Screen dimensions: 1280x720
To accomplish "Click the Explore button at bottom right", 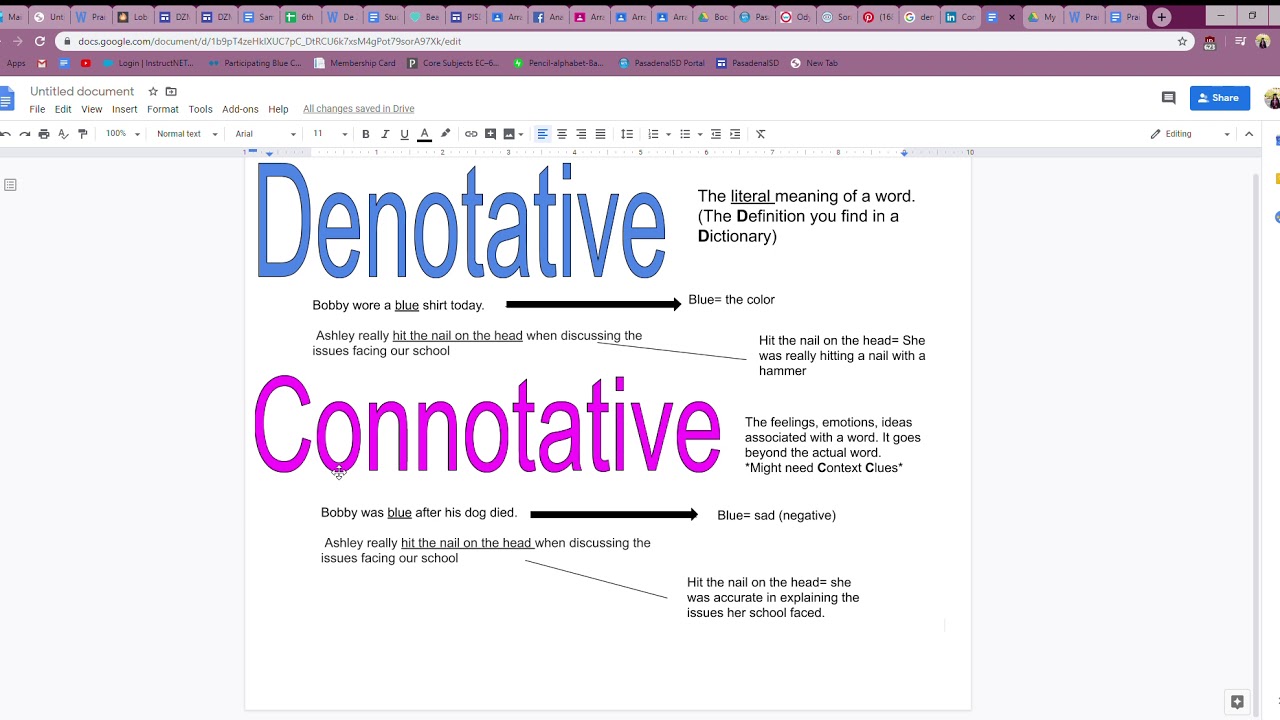I will pyautogui.click(x=1237, y=702).
